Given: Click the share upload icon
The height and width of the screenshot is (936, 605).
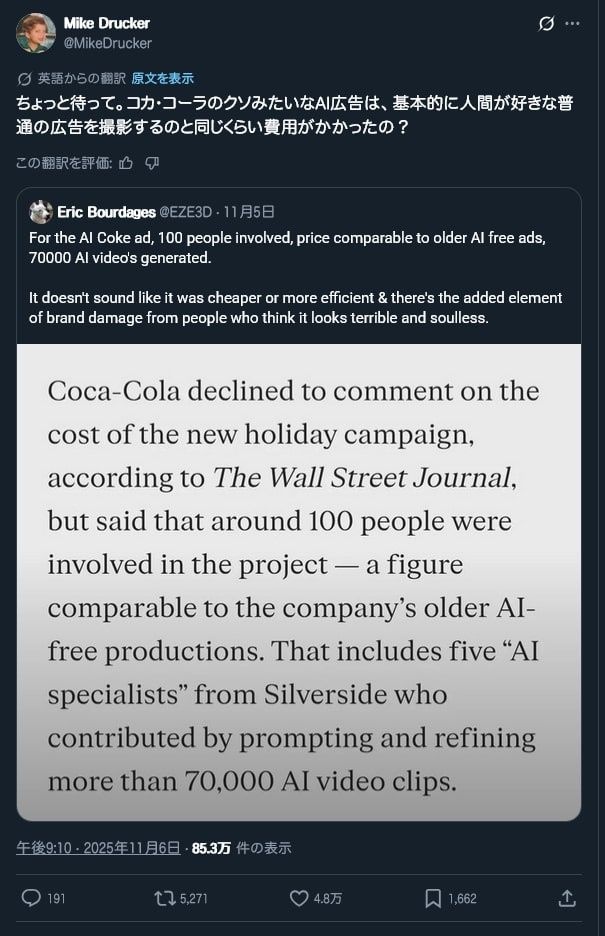Looking at the screenshot, I should tap(567, 898).
